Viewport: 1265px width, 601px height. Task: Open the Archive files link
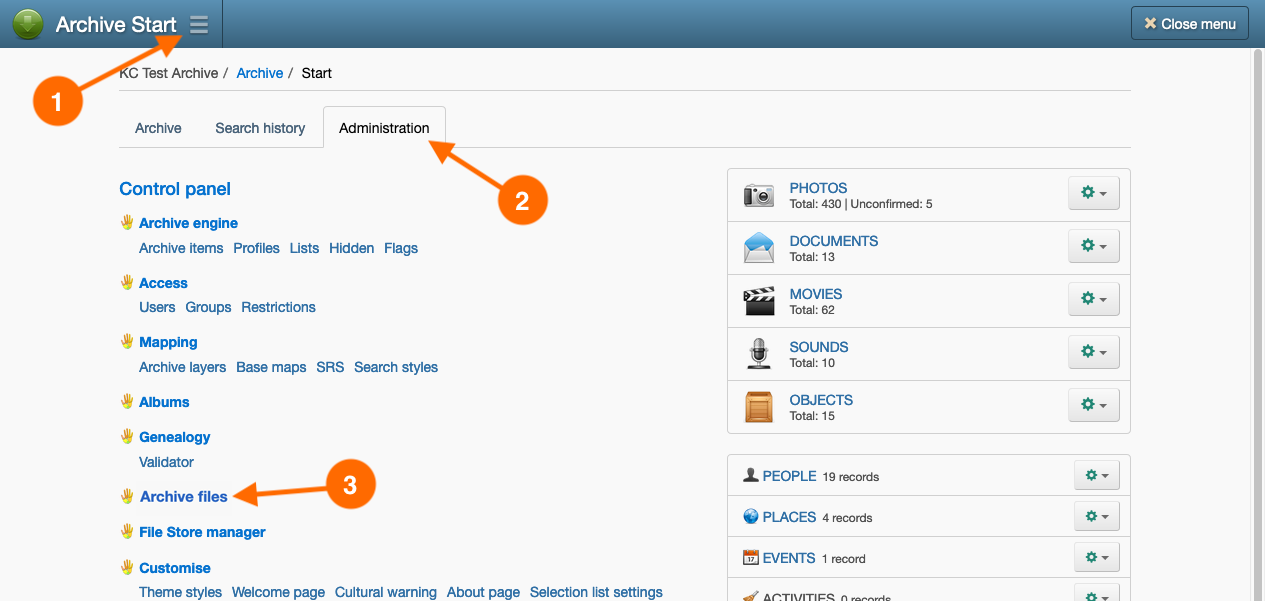pos(184,497)
